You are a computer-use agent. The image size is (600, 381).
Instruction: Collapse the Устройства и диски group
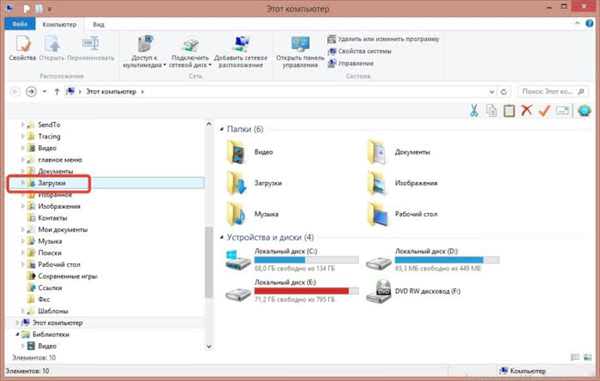(222, 237)
